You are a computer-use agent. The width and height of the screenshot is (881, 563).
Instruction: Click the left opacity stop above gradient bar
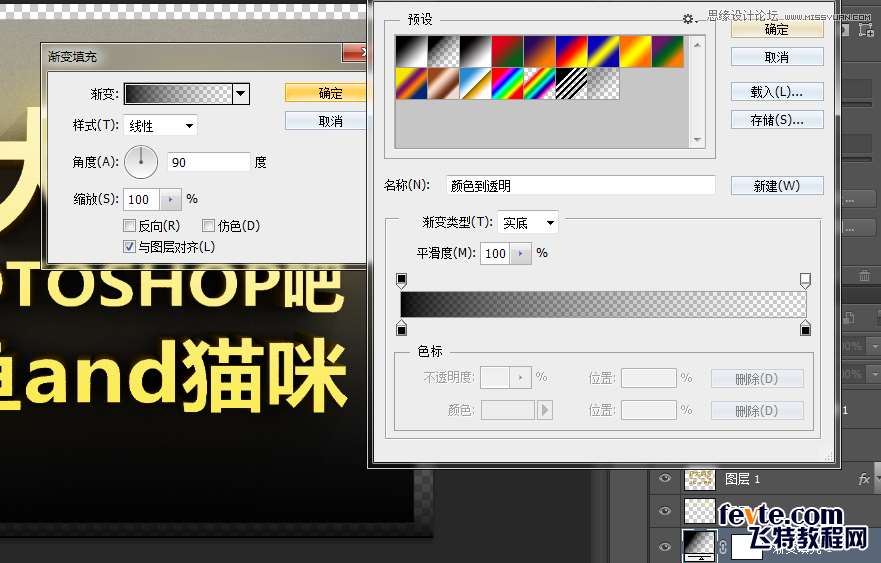point(402,280)
